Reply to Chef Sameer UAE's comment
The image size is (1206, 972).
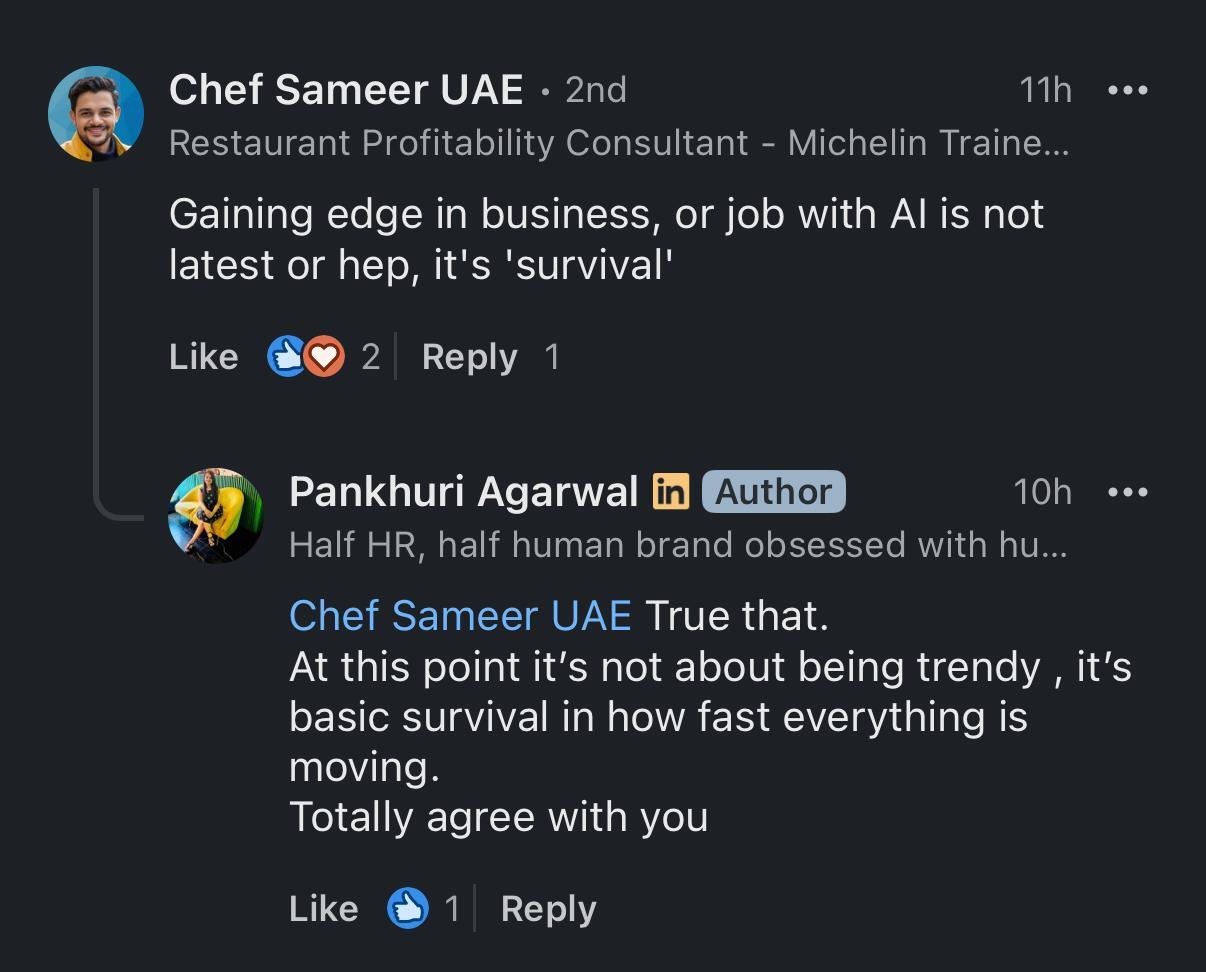(x=469, y=357)
